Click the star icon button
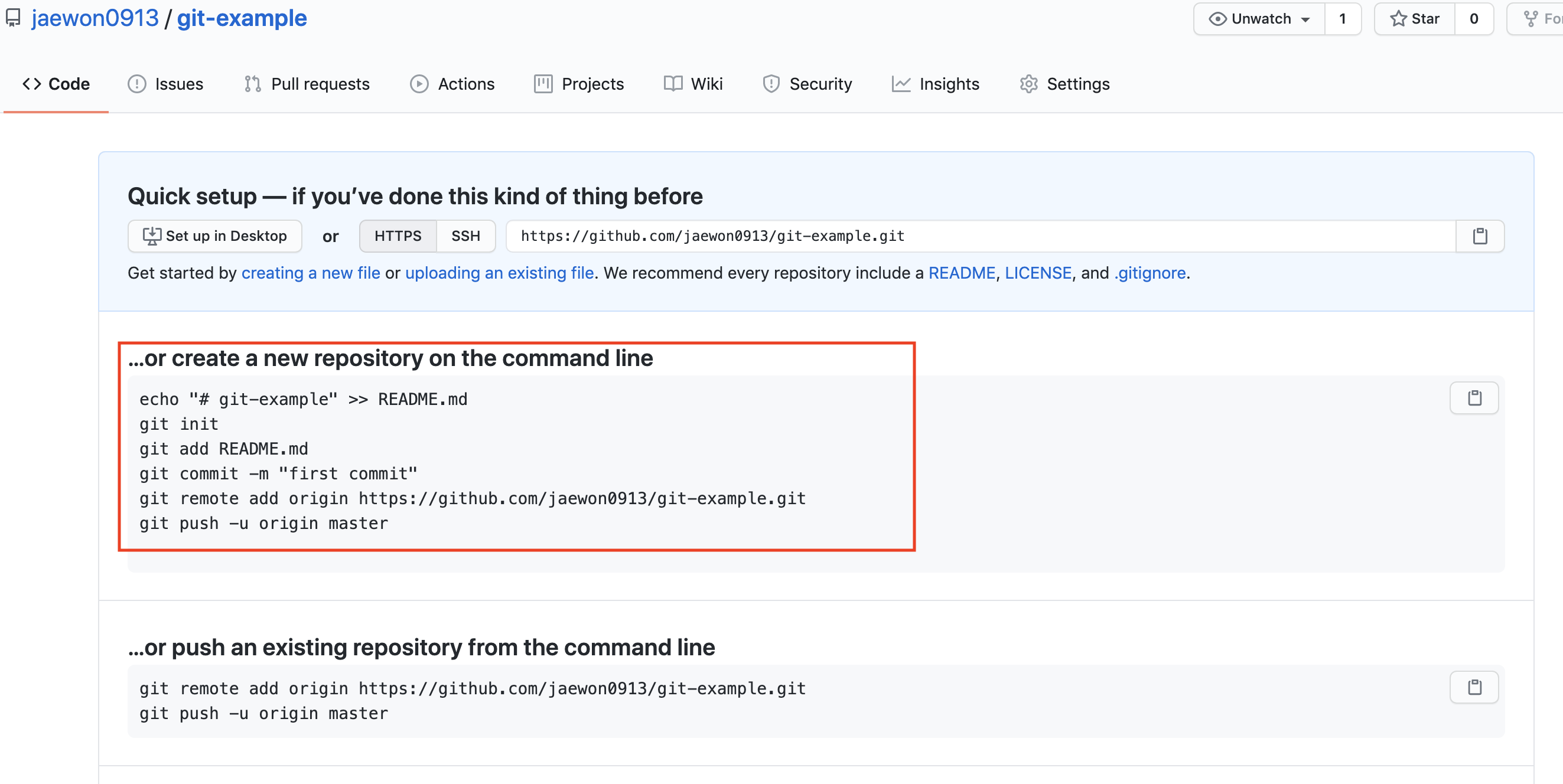 tap(1414, 19)
